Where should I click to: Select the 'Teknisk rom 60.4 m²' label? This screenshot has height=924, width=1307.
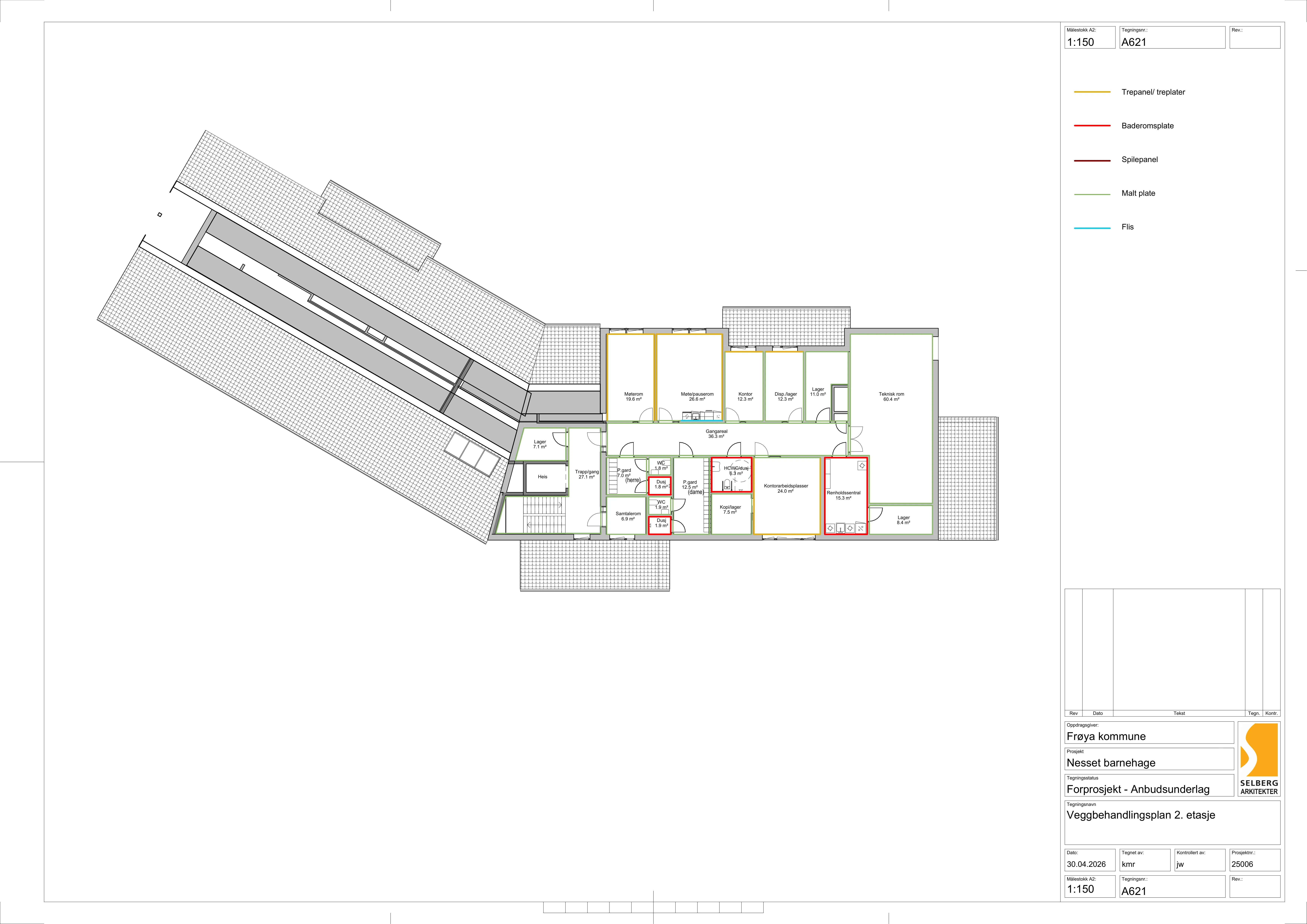[891, 397]
